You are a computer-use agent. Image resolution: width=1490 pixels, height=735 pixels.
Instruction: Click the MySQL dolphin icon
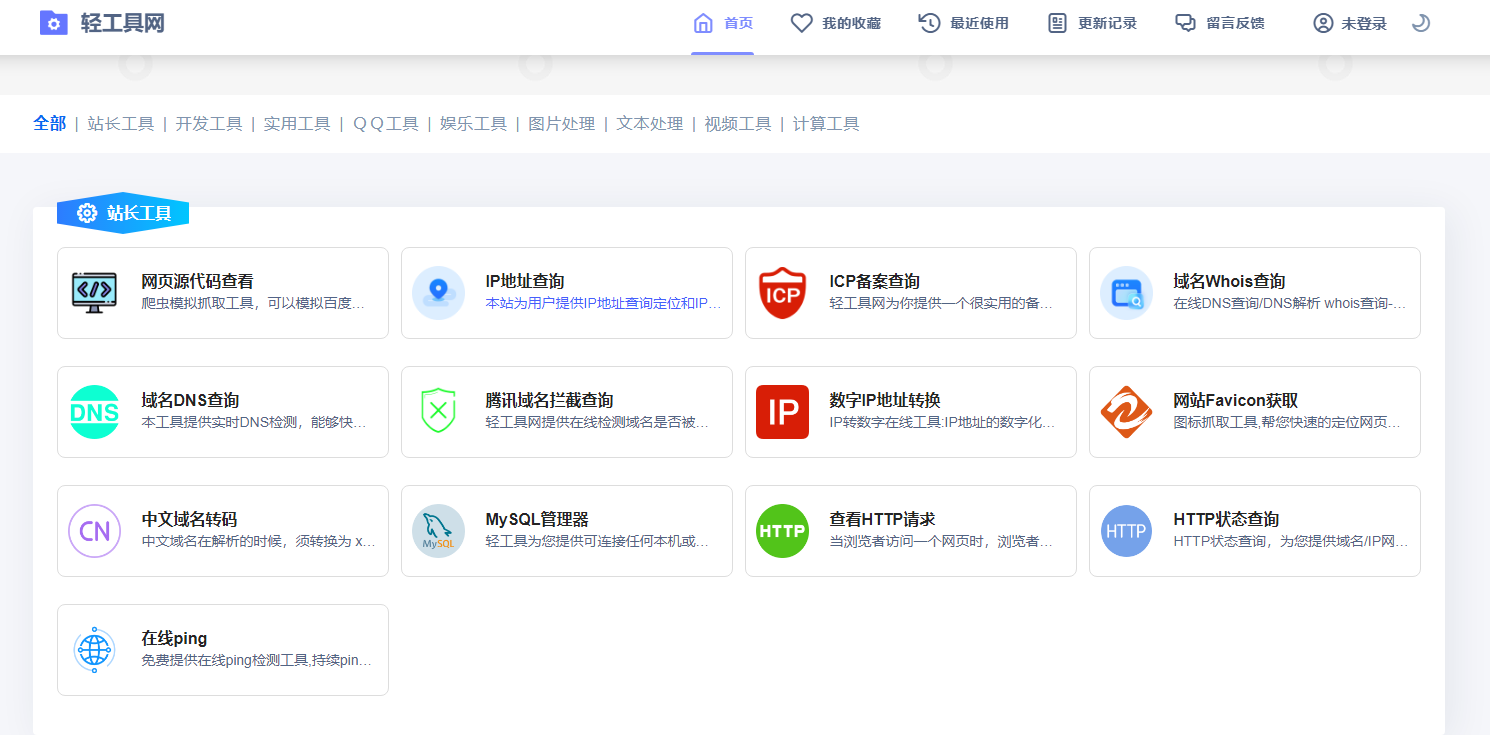438,531
